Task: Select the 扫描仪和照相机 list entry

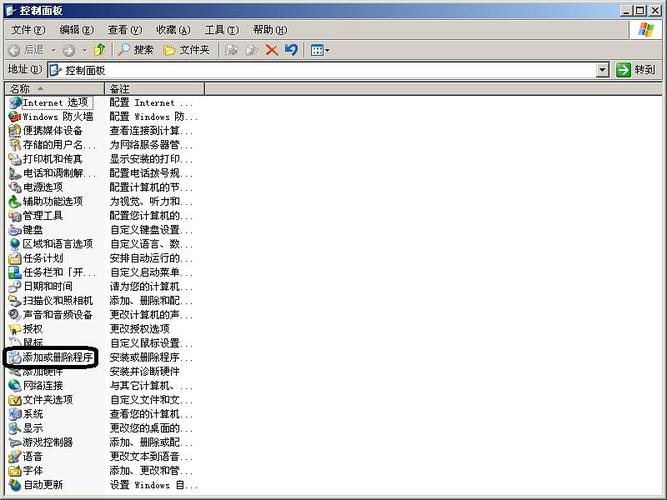Action: (x=51, y=301)
